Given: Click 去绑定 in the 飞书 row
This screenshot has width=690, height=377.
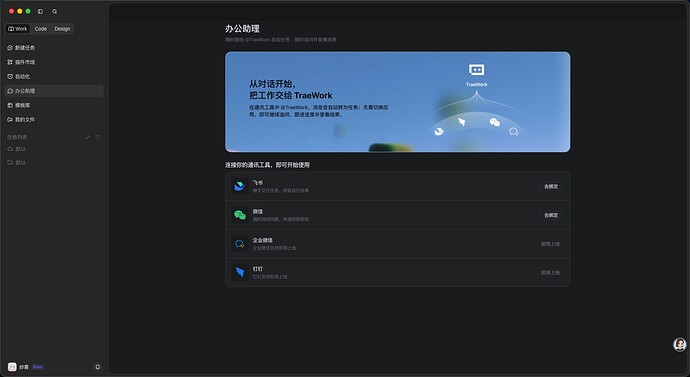Looking at the screenshot, I should click(551, 187).
